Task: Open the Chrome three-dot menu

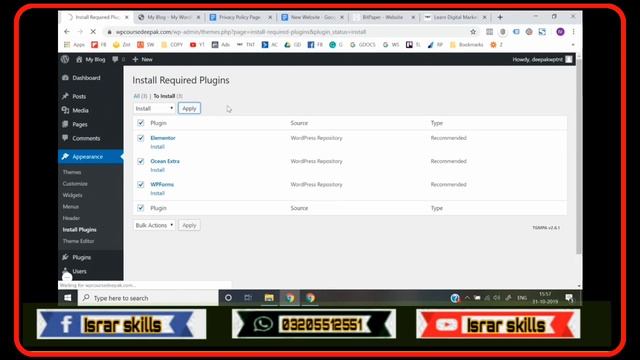Action: 573,32
